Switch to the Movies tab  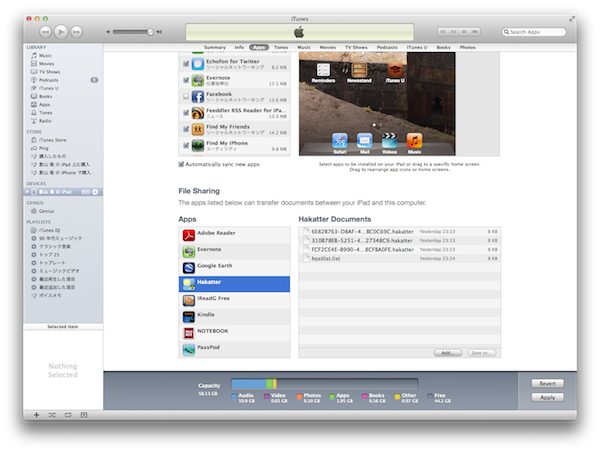tap(328, 47)
